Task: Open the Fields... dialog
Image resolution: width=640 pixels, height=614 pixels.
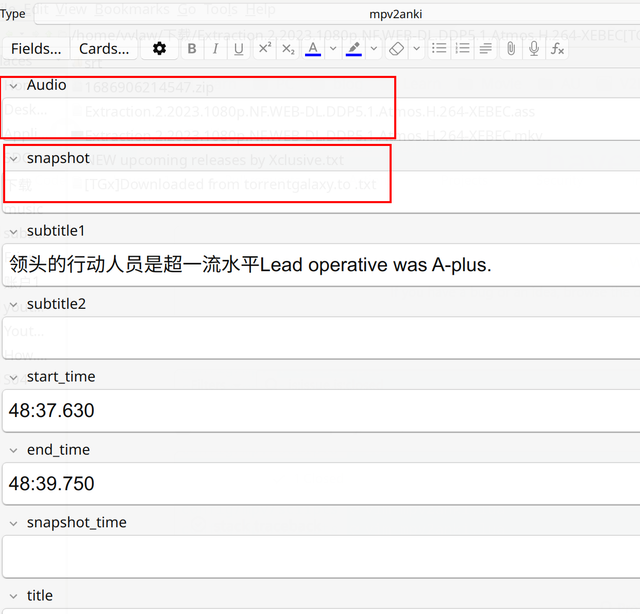Action: coord(36,49)
